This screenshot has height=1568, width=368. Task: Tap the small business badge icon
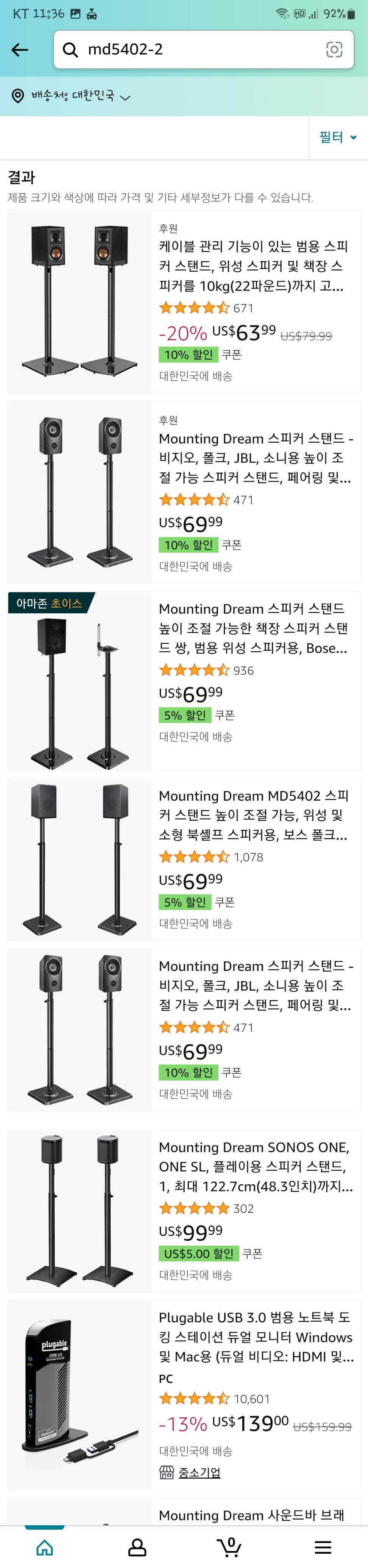click(166, 1472)
